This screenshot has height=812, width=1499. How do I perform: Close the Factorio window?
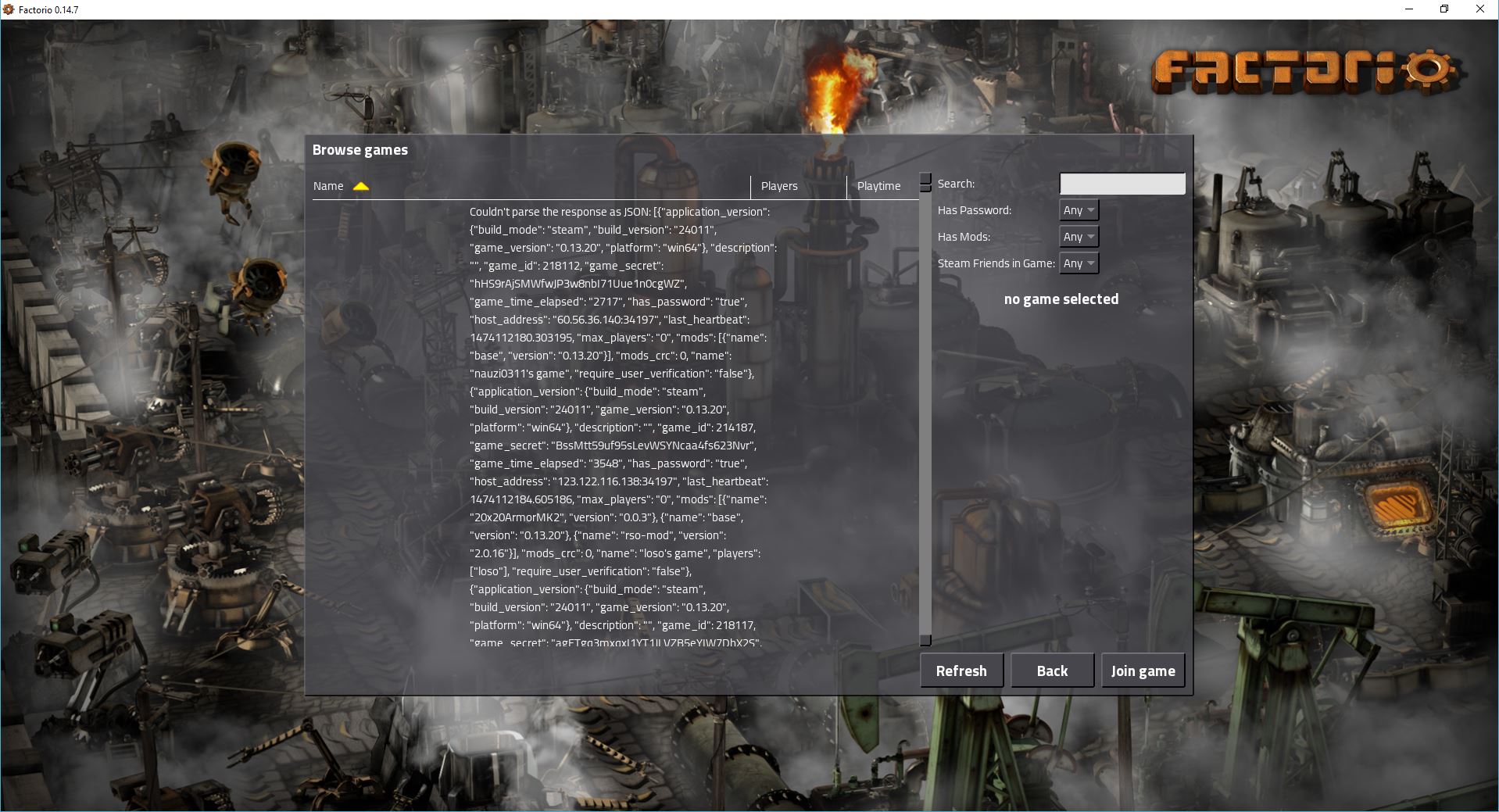click(1480, 9)
